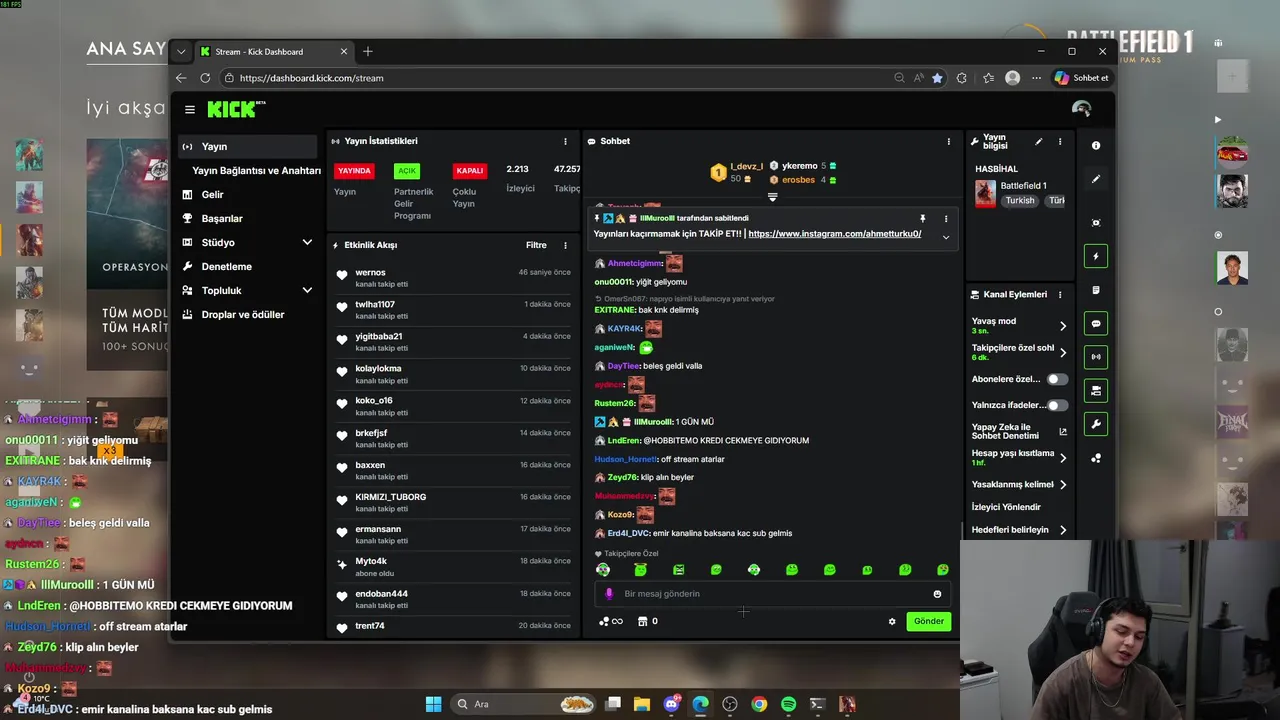Image resolution: width=1280 pixels, height=720 pixels.
Task: Open Yasaklanmış kelimeler arrow
Action: (x=1062, y=485)
